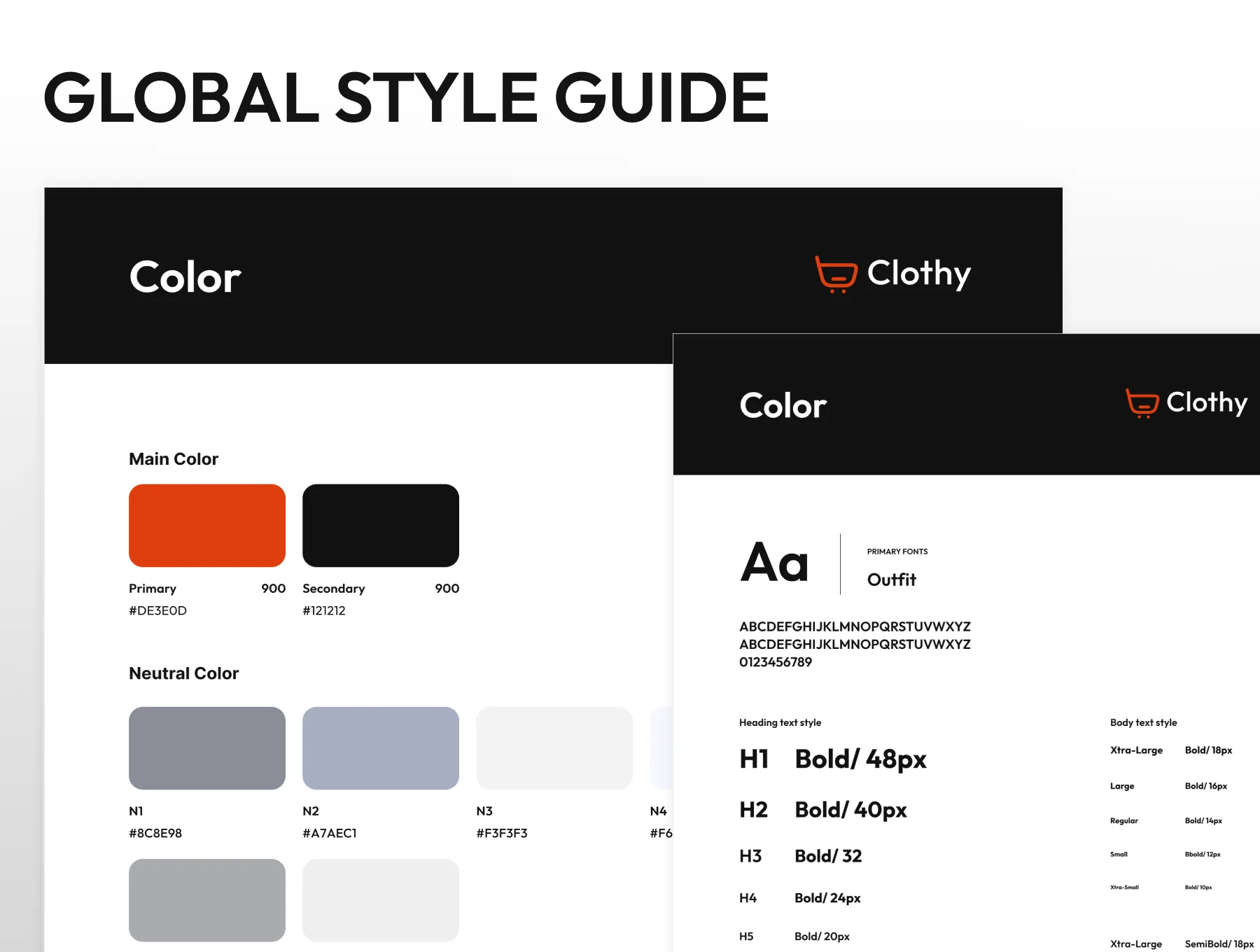
Task: Click the Small body label
Action: pos(1119,854)
